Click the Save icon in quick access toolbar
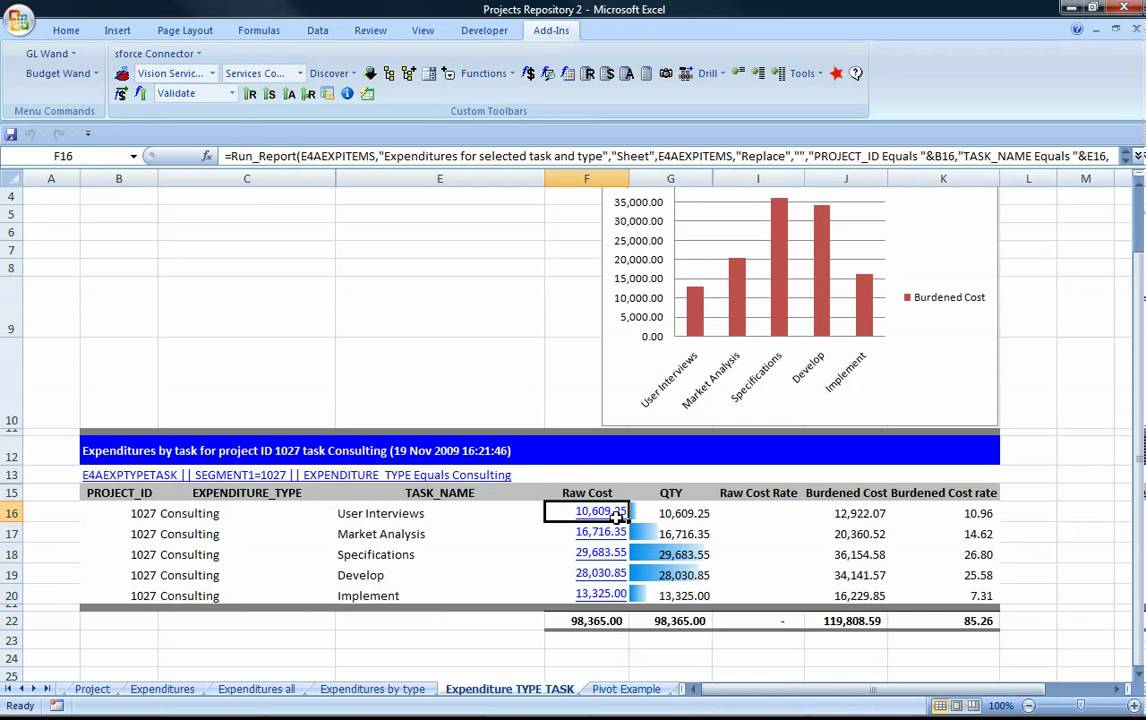 coord(11,134)
